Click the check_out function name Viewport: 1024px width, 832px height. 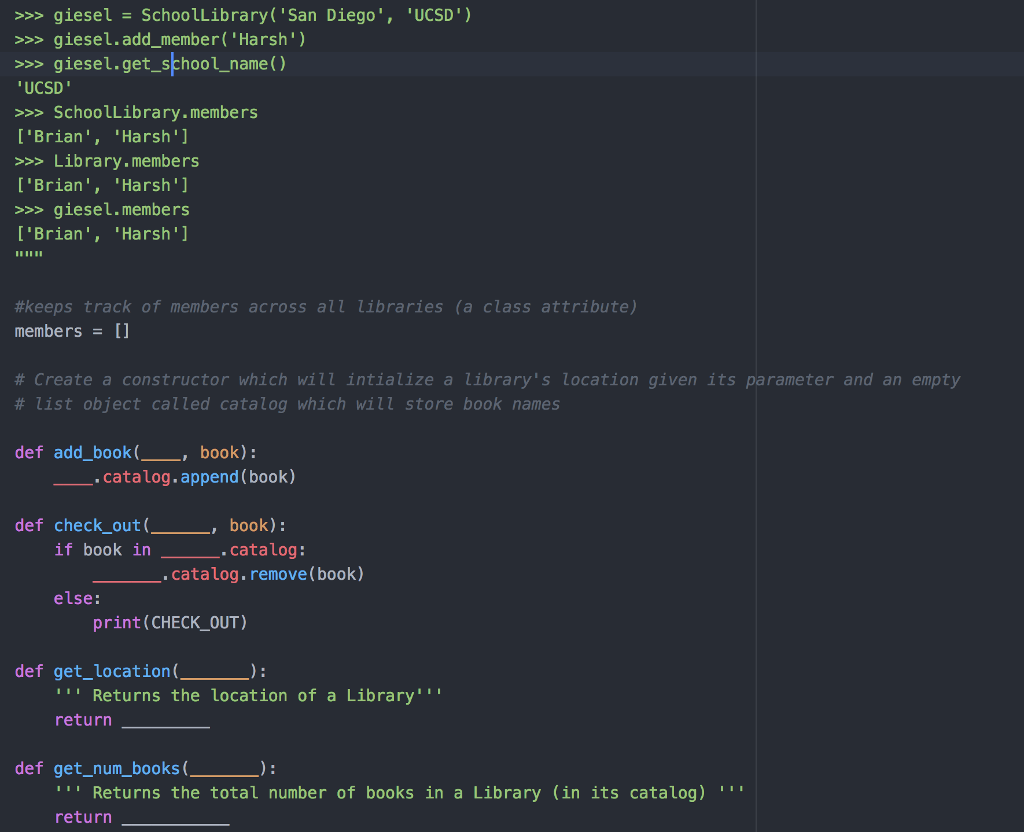(97, 525)
